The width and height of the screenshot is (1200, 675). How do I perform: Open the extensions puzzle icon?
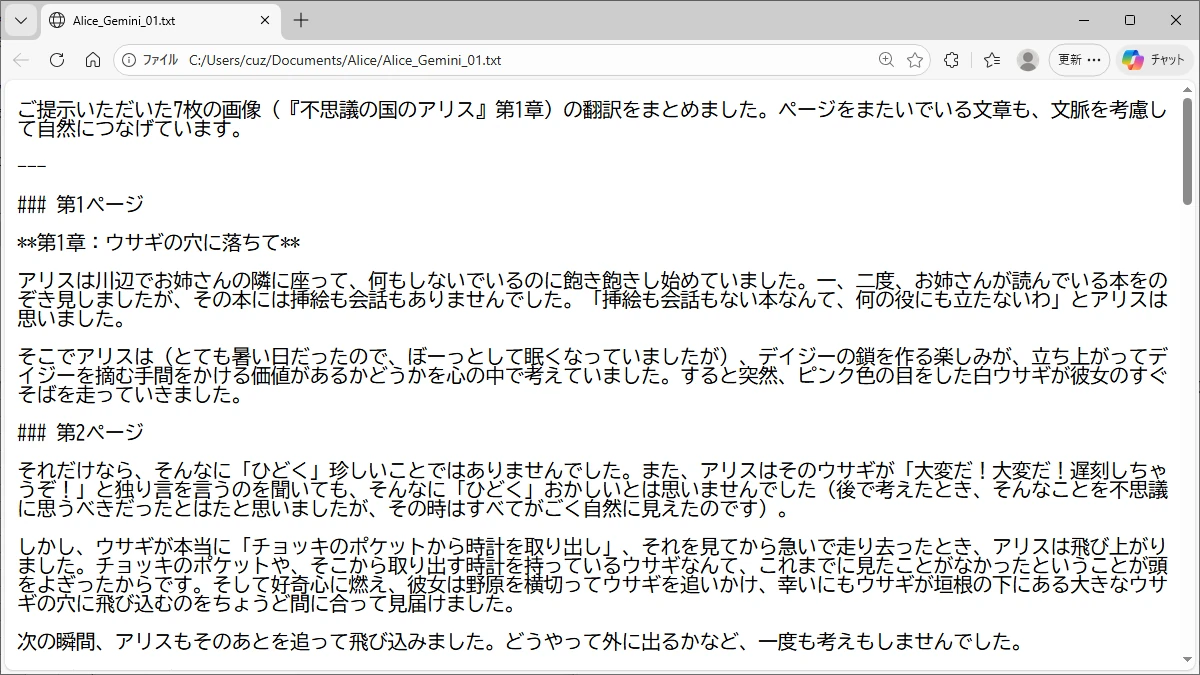pyautogui.click(x=951, y=60)
